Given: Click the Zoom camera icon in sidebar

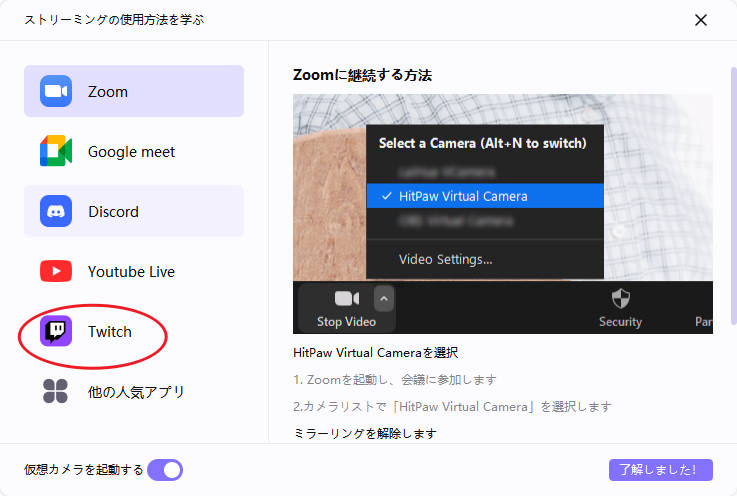Looking at the screenshot, I should click(x=56, y=91).
